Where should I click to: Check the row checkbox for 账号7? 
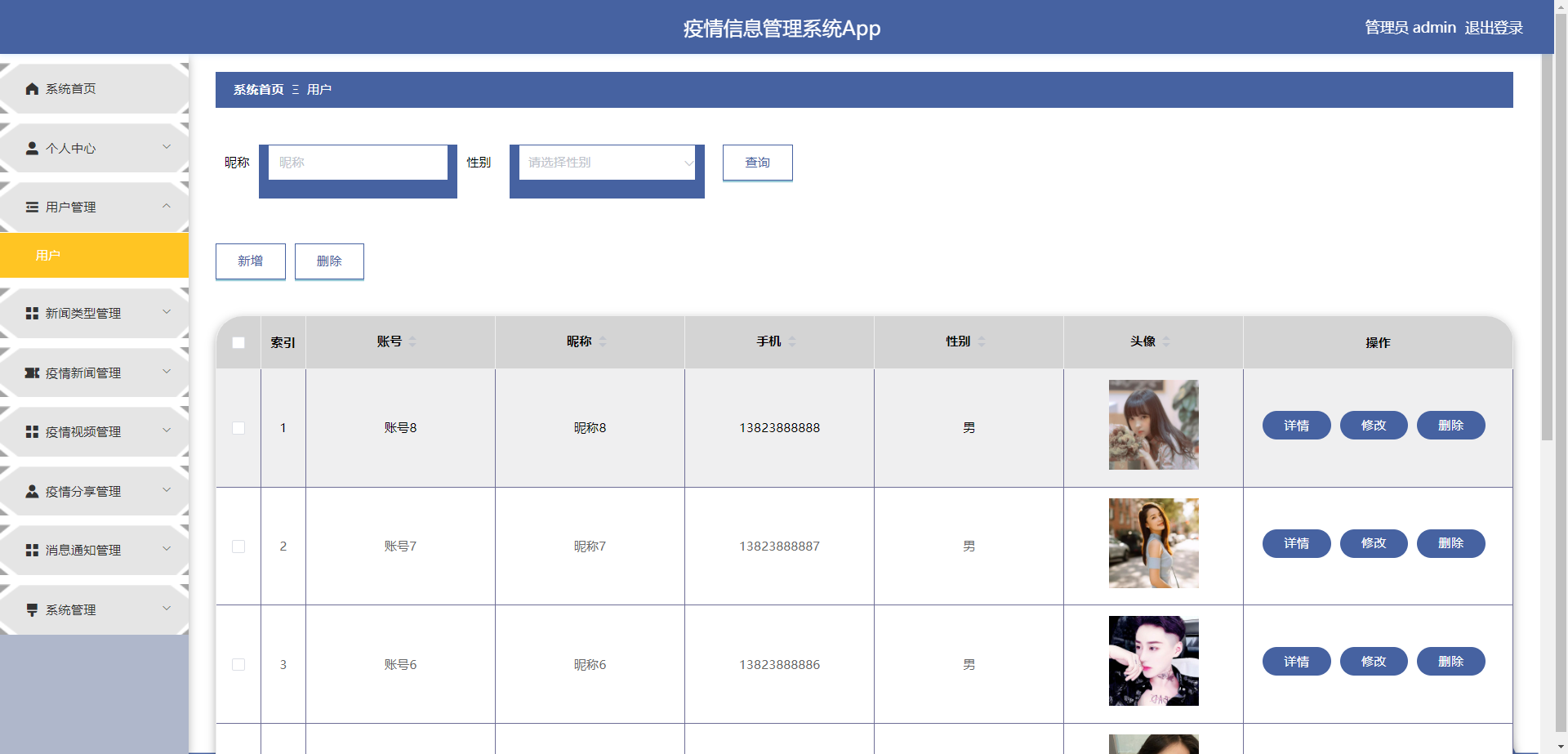click(238, 547)
